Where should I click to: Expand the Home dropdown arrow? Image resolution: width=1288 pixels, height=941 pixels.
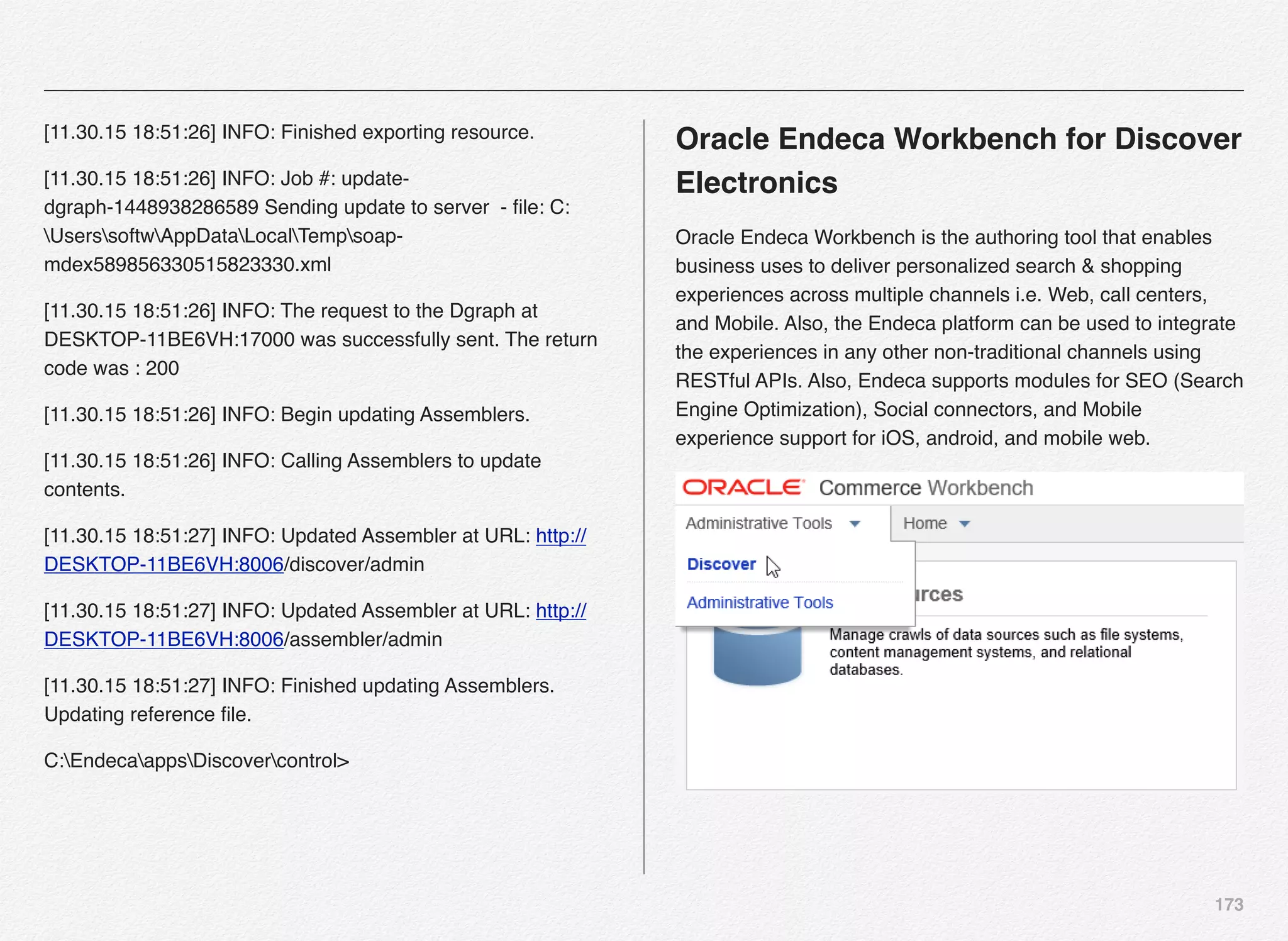click(965, 524)
